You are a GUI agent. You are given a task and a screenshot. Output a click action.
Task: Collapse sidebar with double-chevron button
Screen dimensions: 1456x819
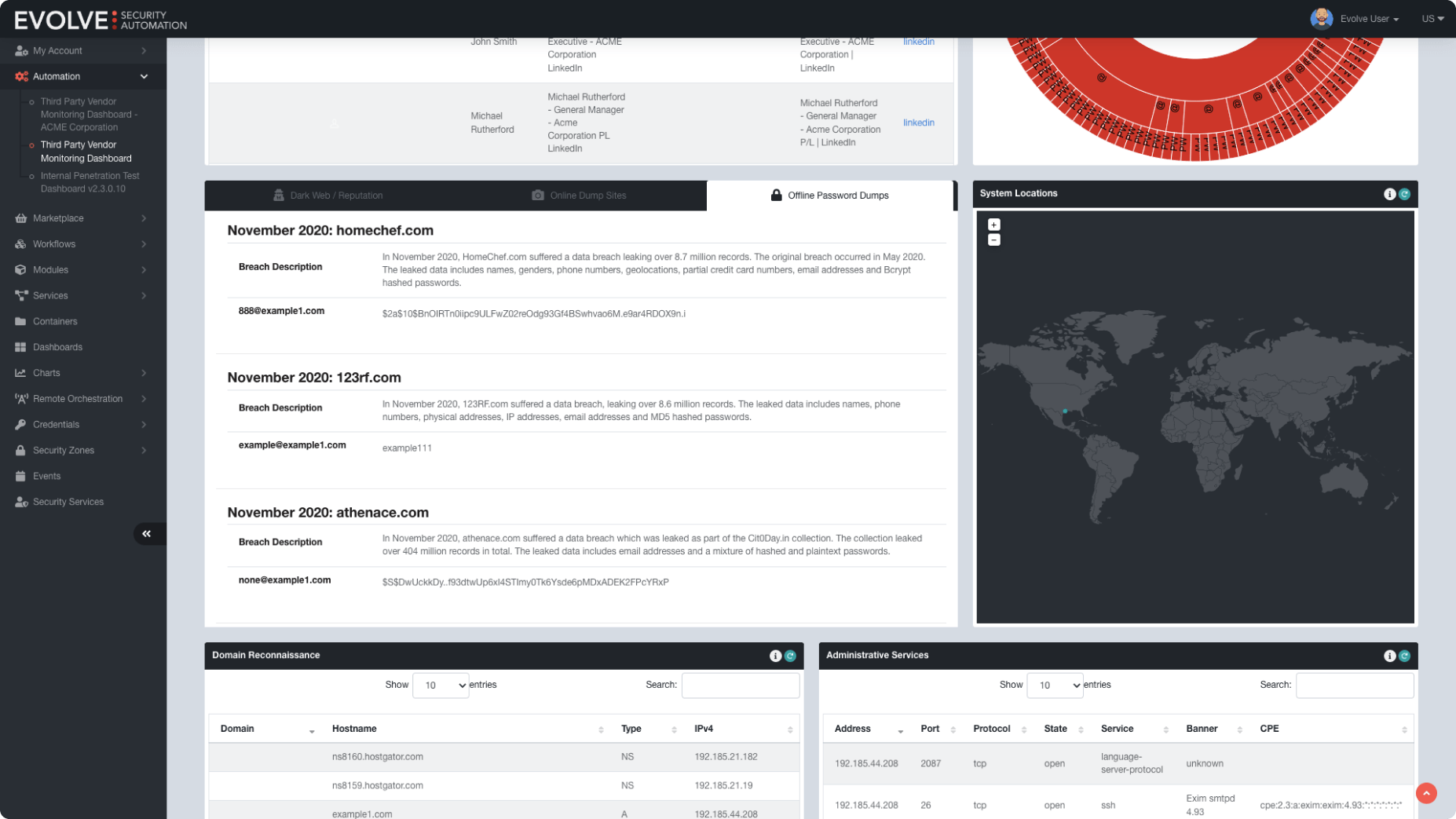coord(147,534)
